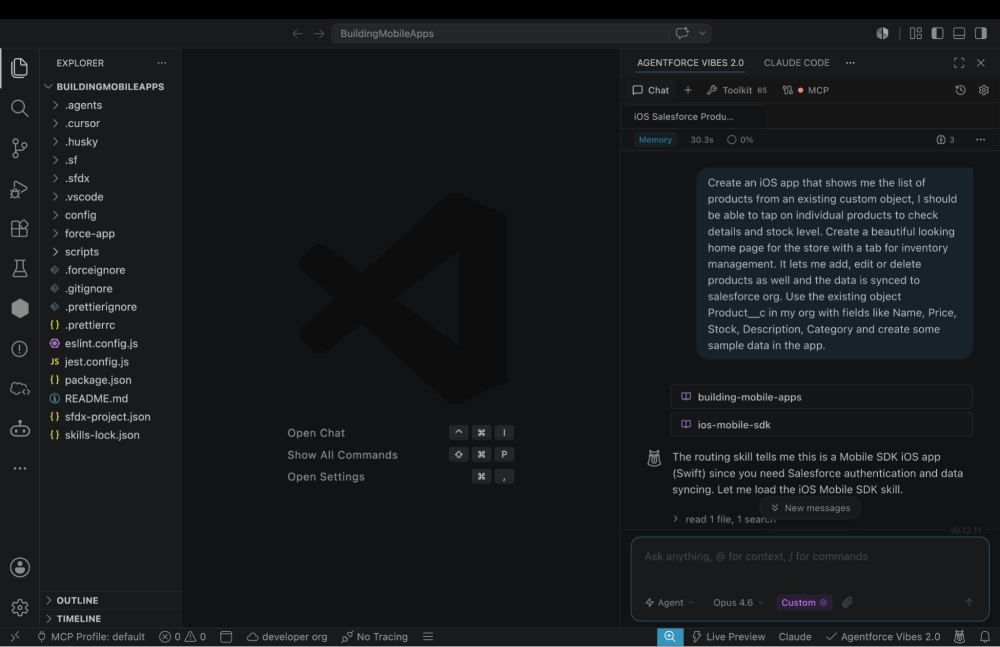Open chat history clock icon
The height and width of the screenshot is (647, 1000).
click(960, 90)
